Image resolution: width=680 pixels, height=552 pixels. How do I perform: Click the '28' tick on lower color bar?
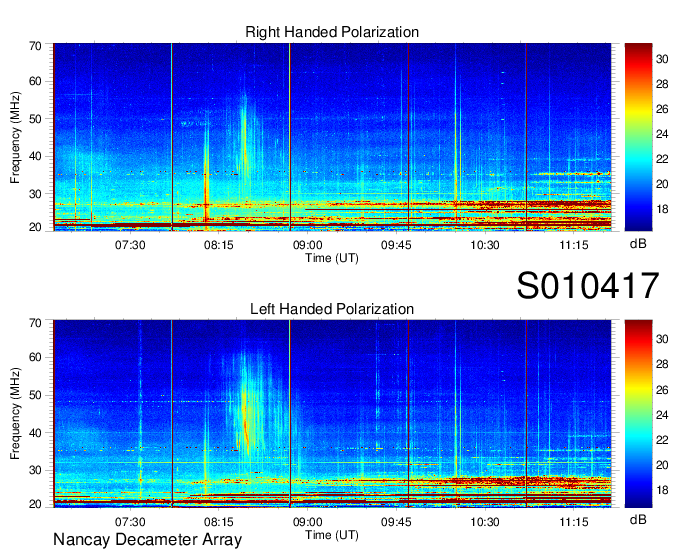click(x=662, y=364)
